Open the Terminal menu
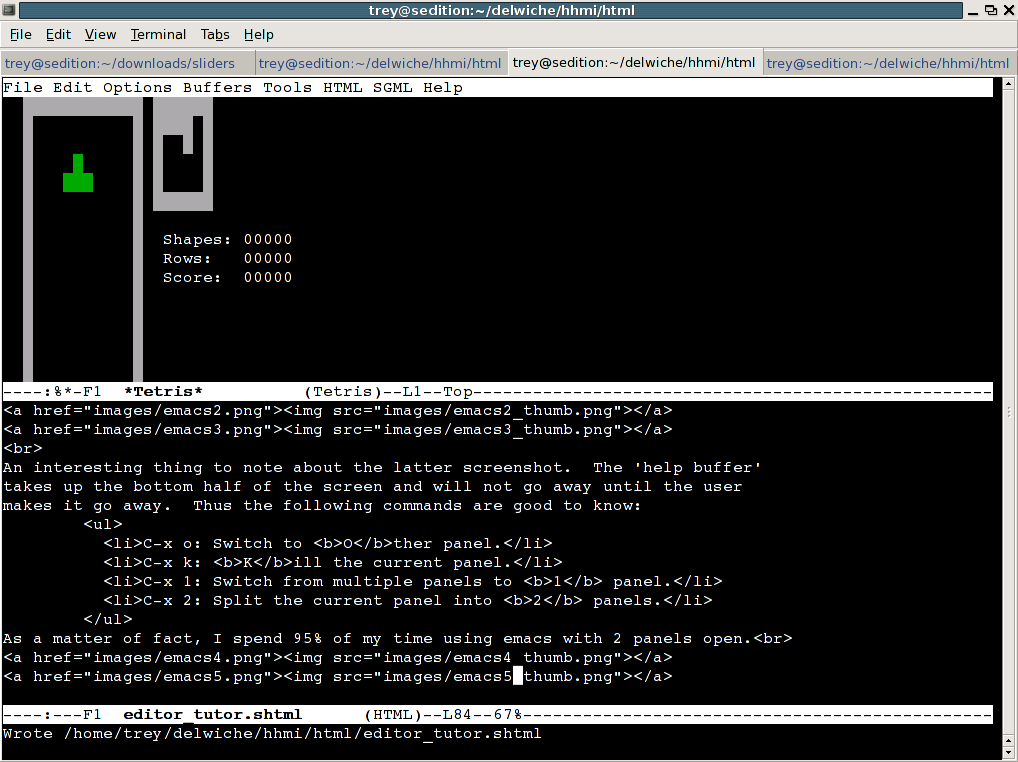 pos(158,34)
